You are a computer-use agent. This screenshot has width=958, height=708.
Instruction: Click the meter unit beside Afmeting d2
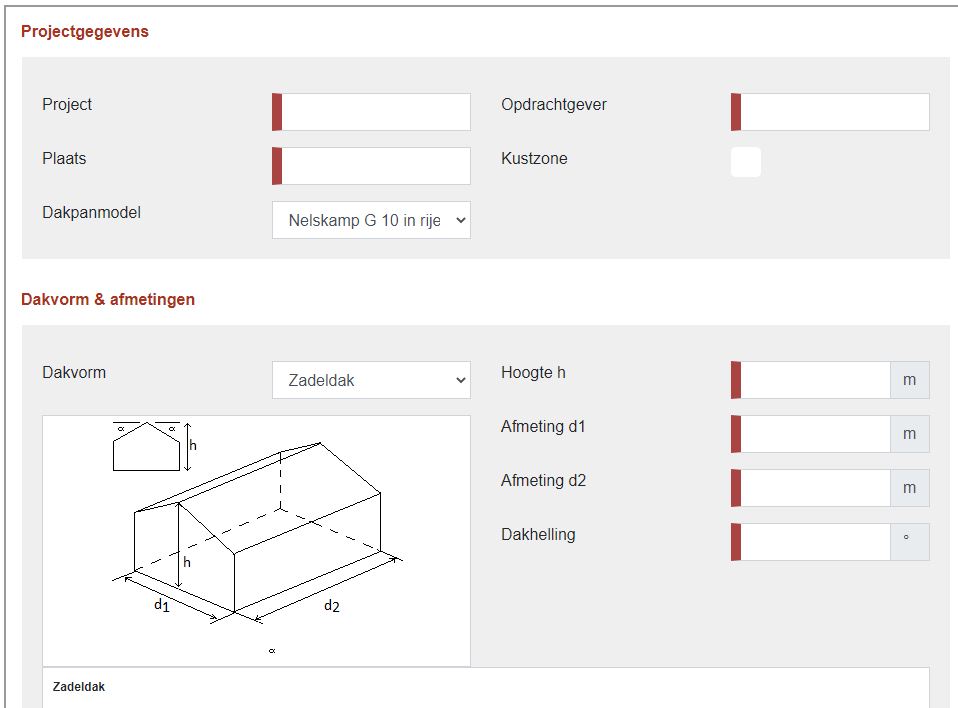point(909,488)
